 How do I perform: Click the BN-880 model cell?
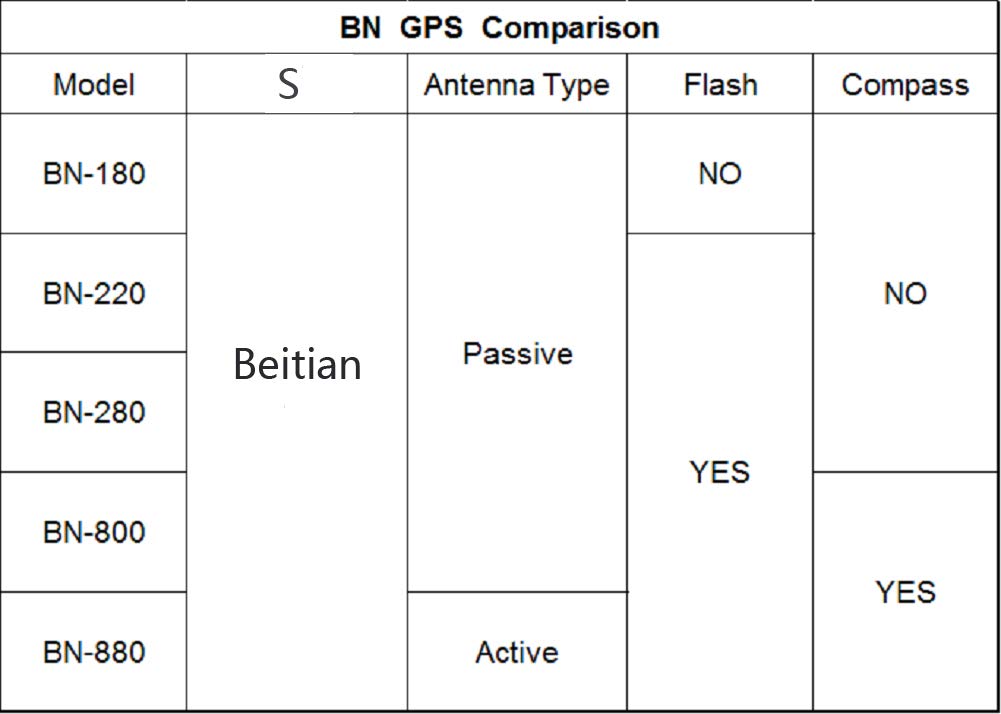94,652
